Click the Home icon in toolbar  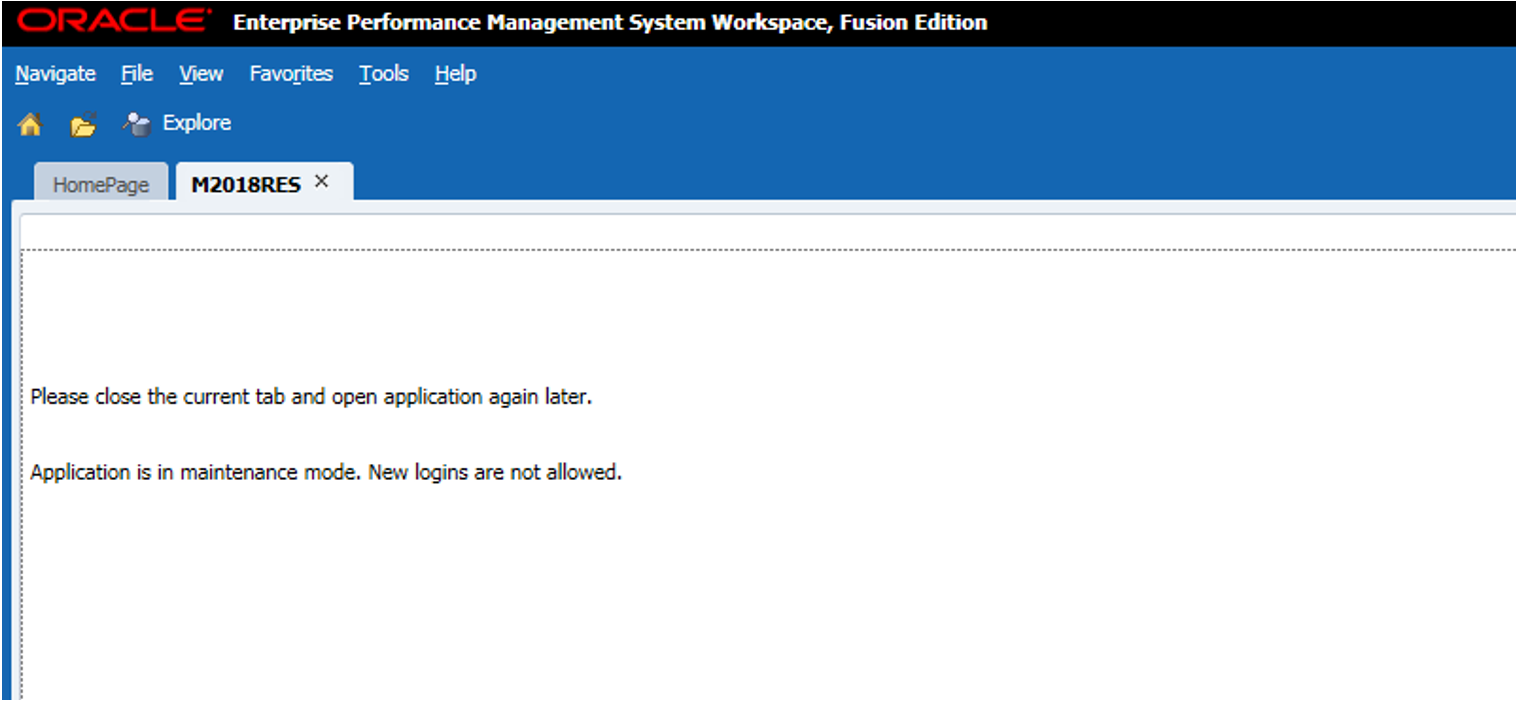(30, 125)
